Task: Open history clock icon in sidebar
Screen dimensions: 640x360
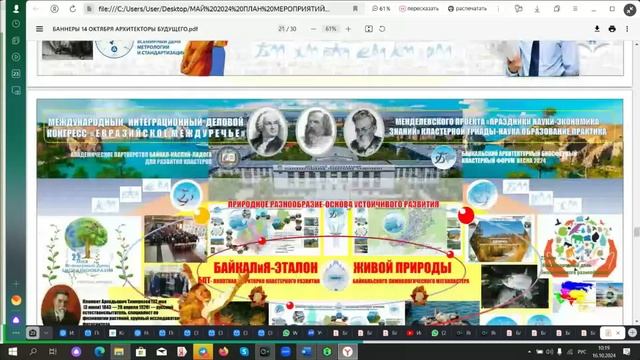Action: tap(16, 24)
